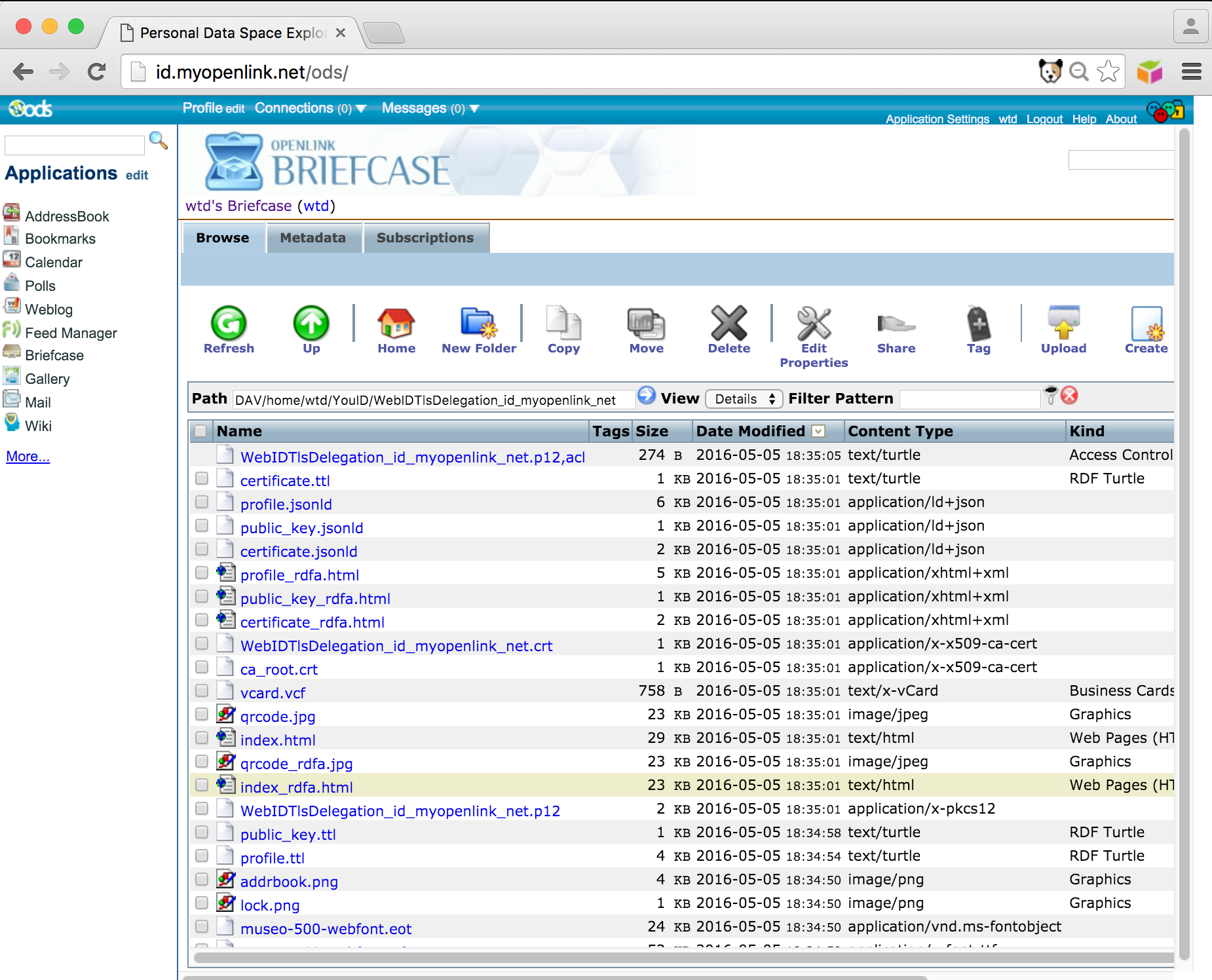Open the View Details dropdown

(744, 399)
